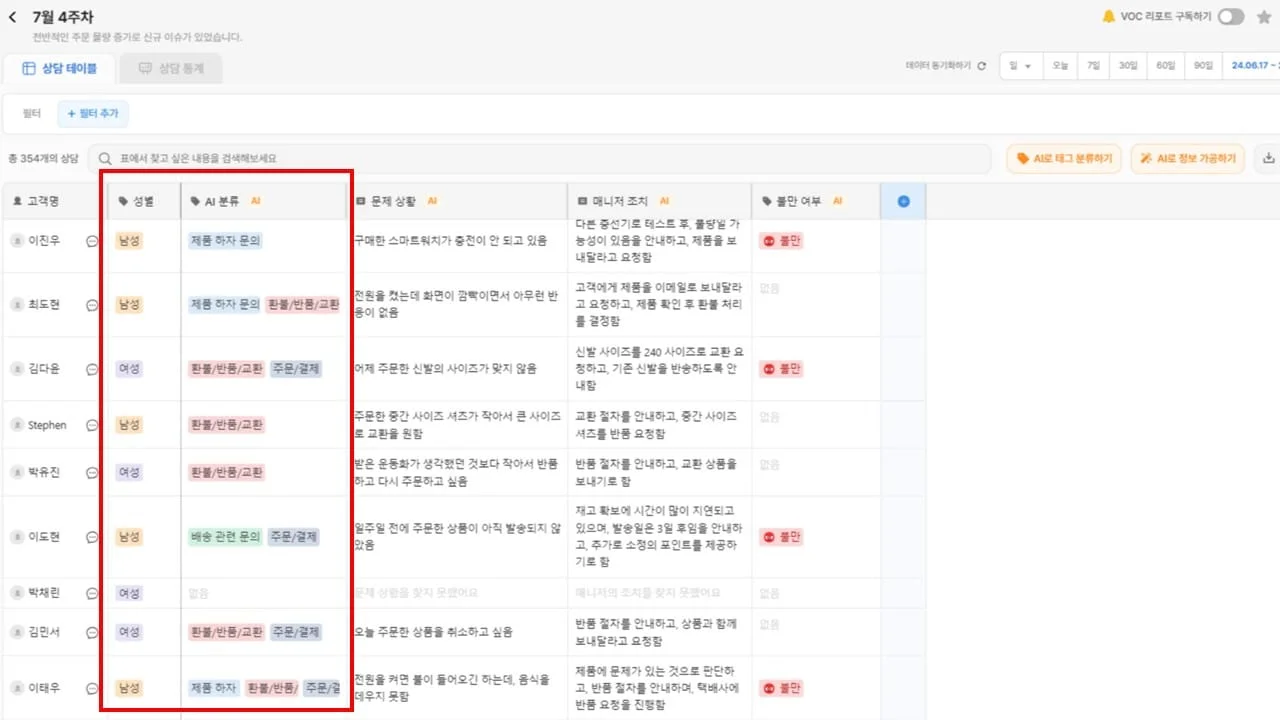Add a column with blue plus icon
1280x720 pixels.
pos(903,201)
